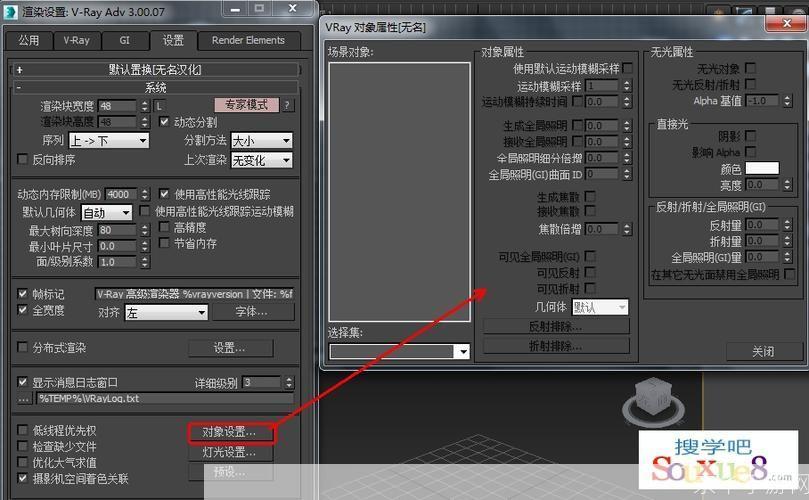Click the frame stamp text field
809x500 pixels.
pyautogui.click(x=194, y=294)
